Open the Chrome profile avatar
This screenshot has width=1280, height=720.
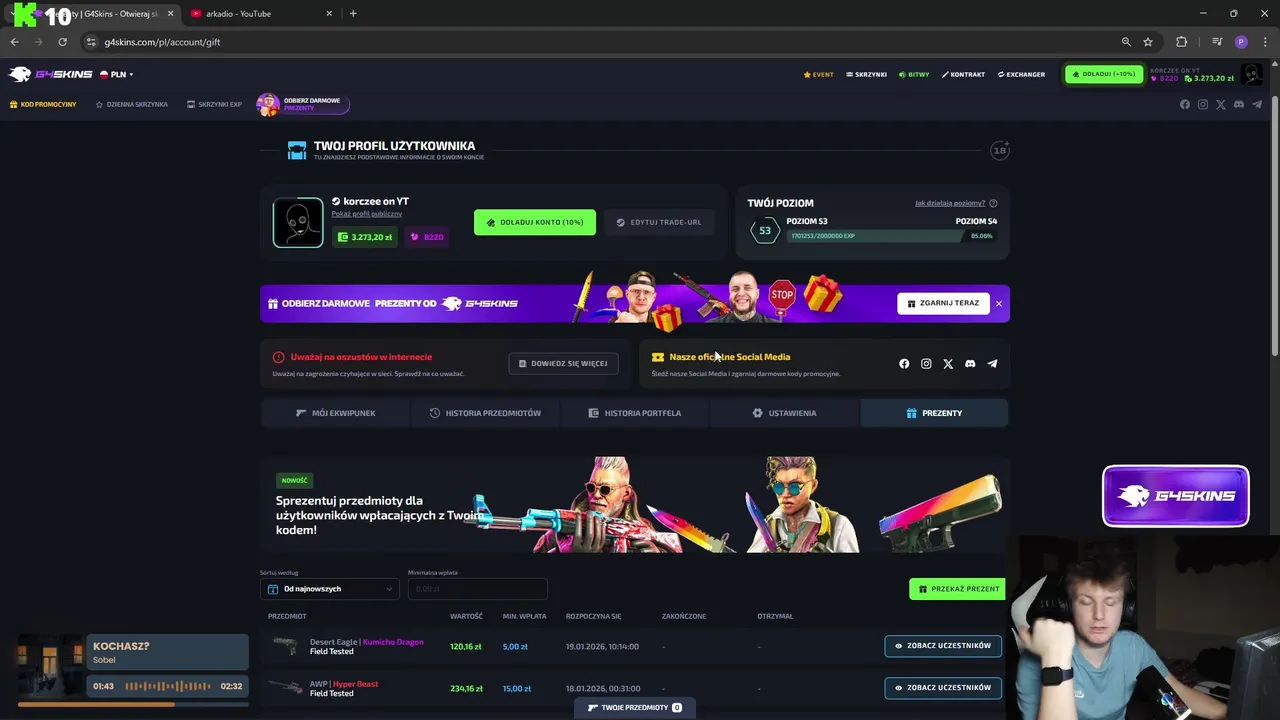point(1241,42)
